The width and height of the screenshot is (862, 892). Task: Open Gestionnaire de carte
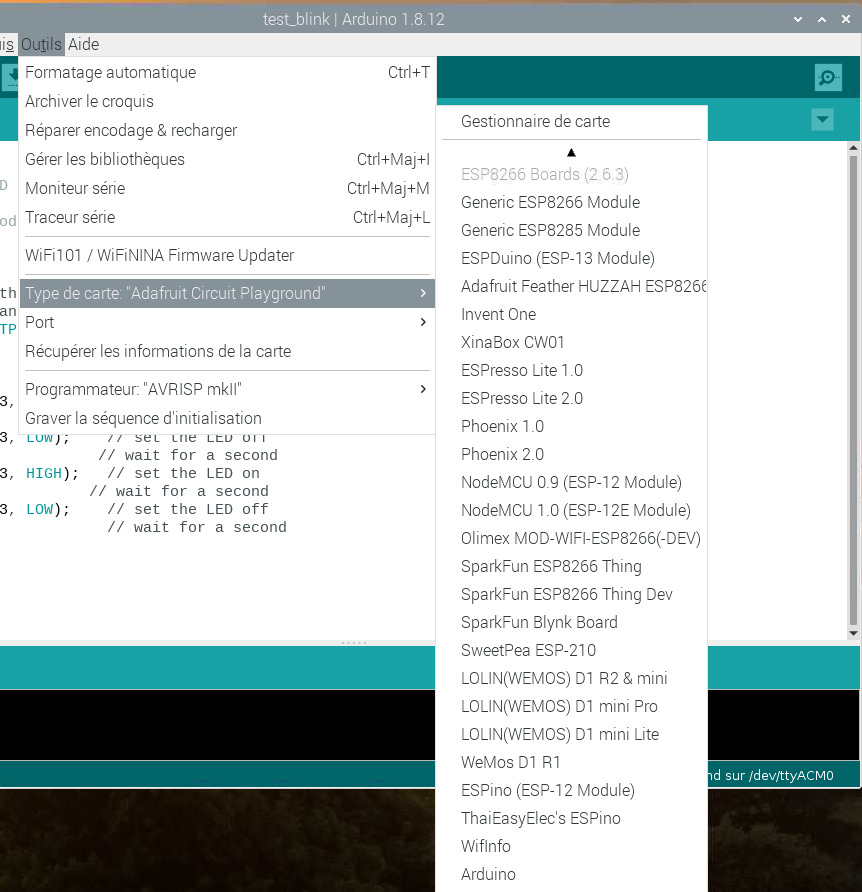click(x=571, y=121)
